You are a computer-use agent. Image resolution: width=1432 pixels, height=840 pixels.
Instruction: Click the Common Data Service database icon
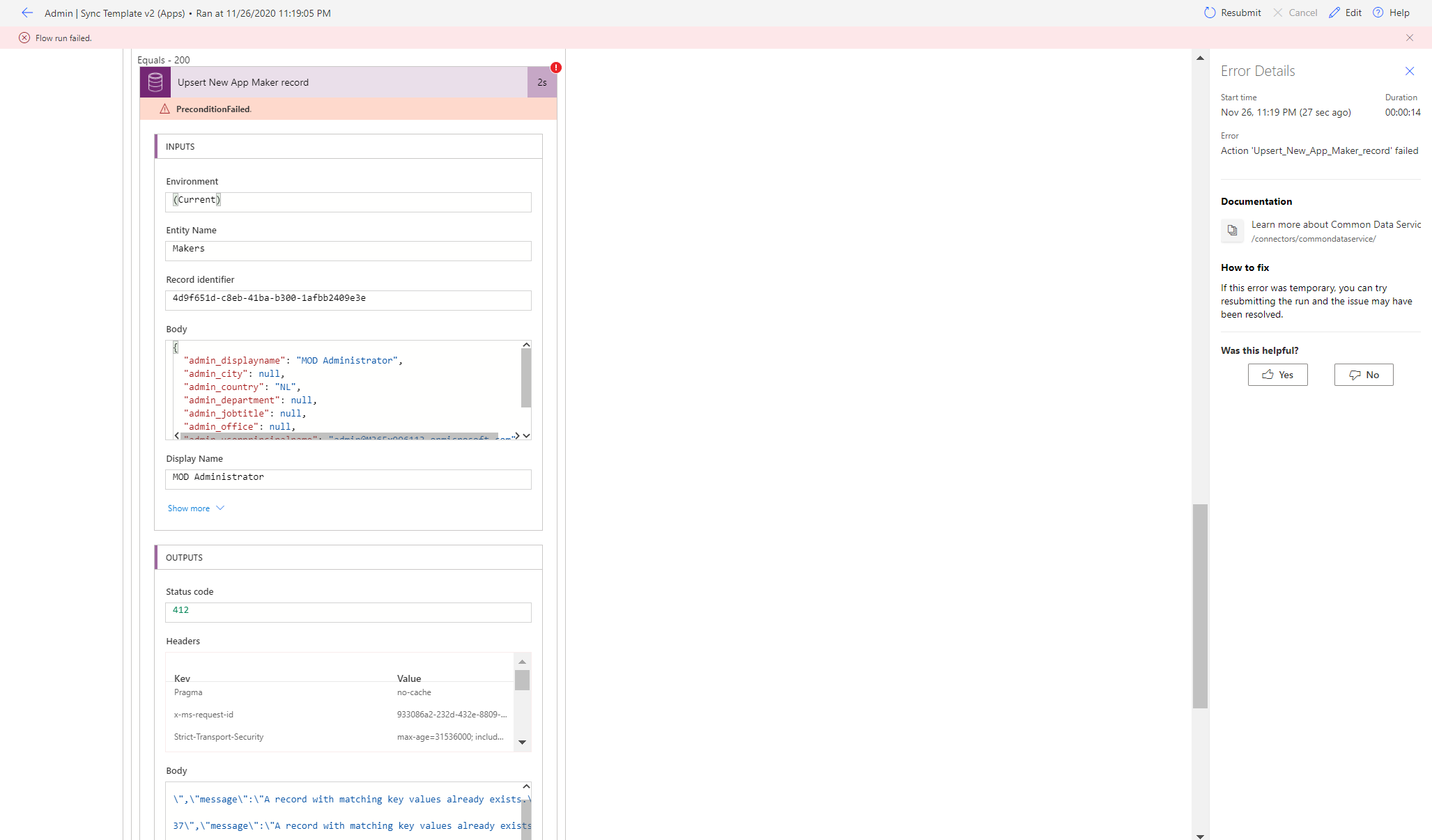[x=155, y=82]
